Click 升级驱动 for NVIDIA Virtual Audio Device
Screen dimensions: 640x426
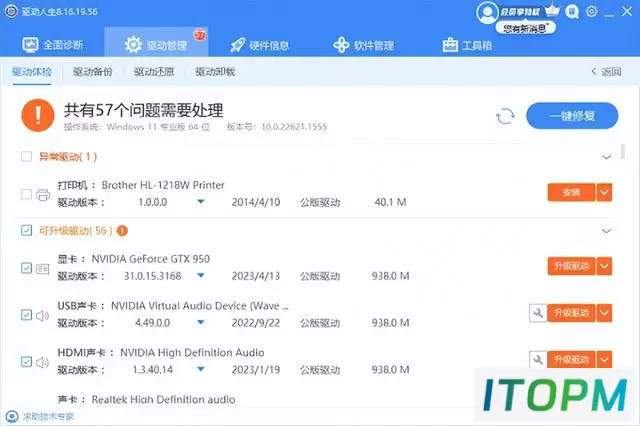(x=571, y=313)
